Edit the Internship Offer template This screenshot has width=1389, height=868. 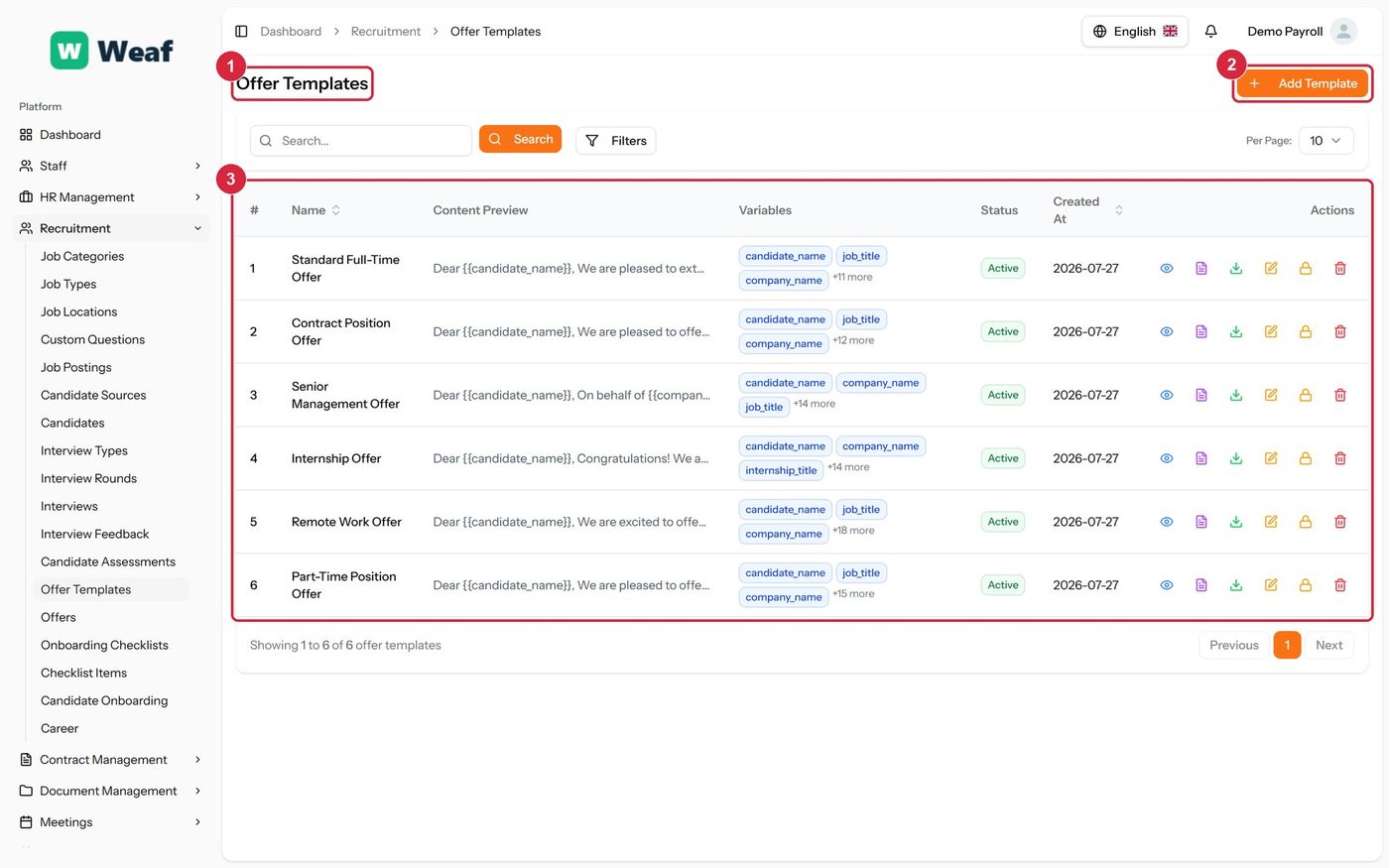pos(1271,459)
